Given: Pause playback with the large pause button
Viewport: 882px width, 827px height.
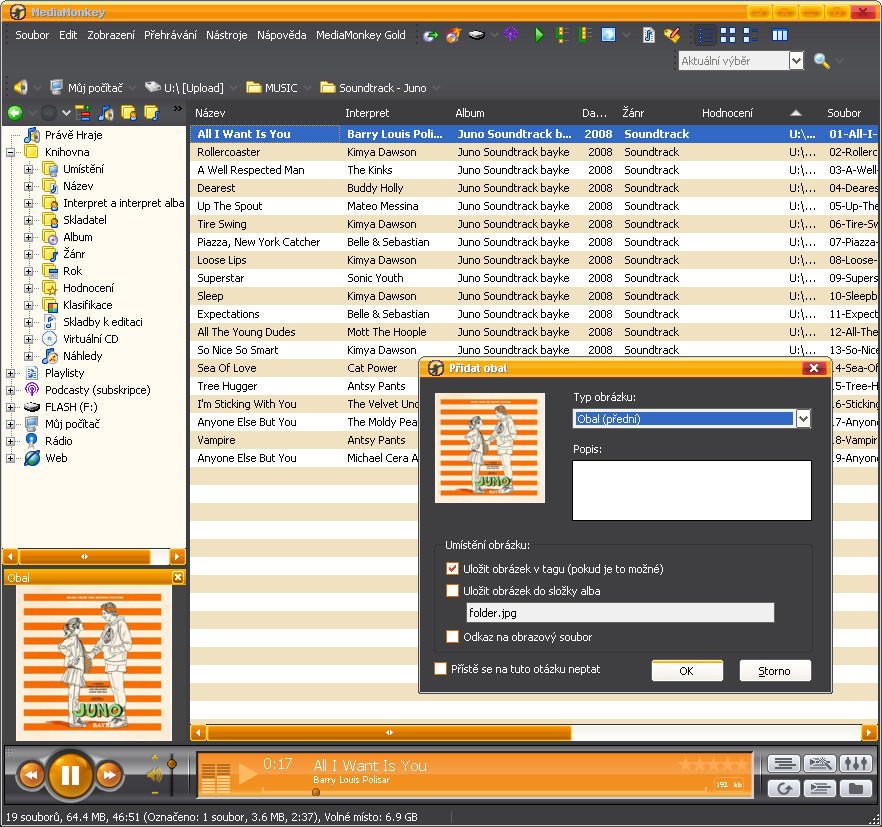Looking at the screenshot, I should pyautogui.click(x=70, y=775).
